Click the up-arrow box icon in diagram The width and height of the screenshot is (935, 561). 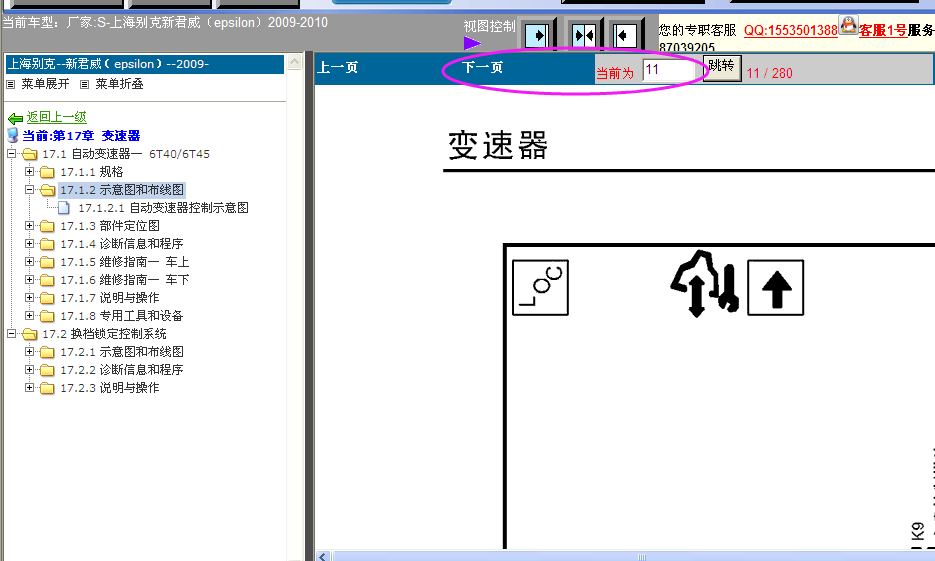click(775, 287)
